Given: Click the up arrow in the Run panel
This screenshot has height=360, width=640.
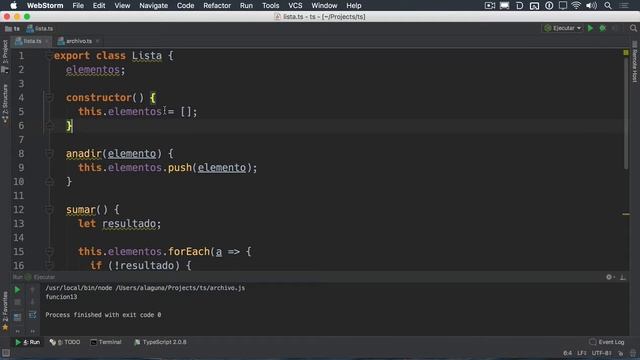Looking at the screenshot, I should click(32, 290).
